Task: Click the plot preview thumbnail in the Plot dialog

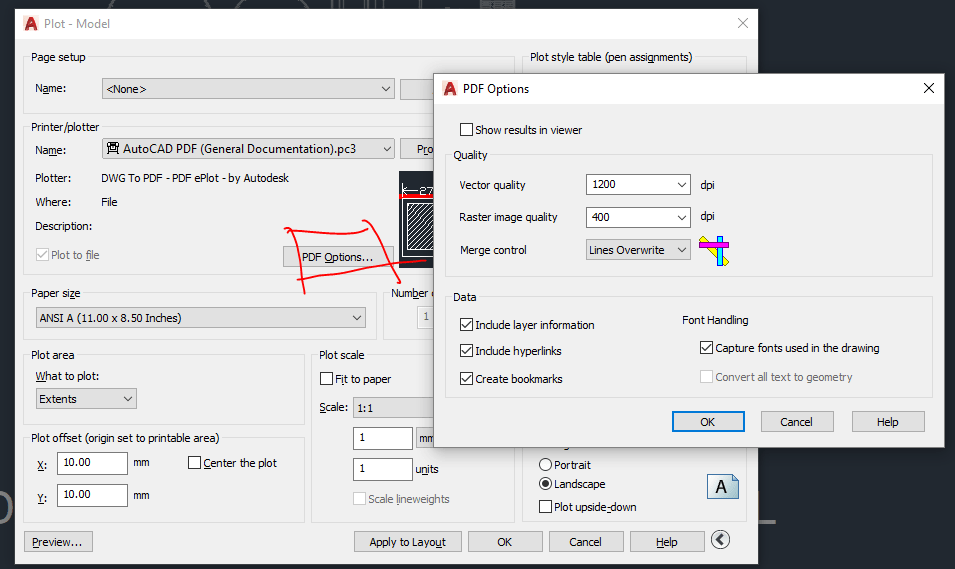Action: (416, 219)
